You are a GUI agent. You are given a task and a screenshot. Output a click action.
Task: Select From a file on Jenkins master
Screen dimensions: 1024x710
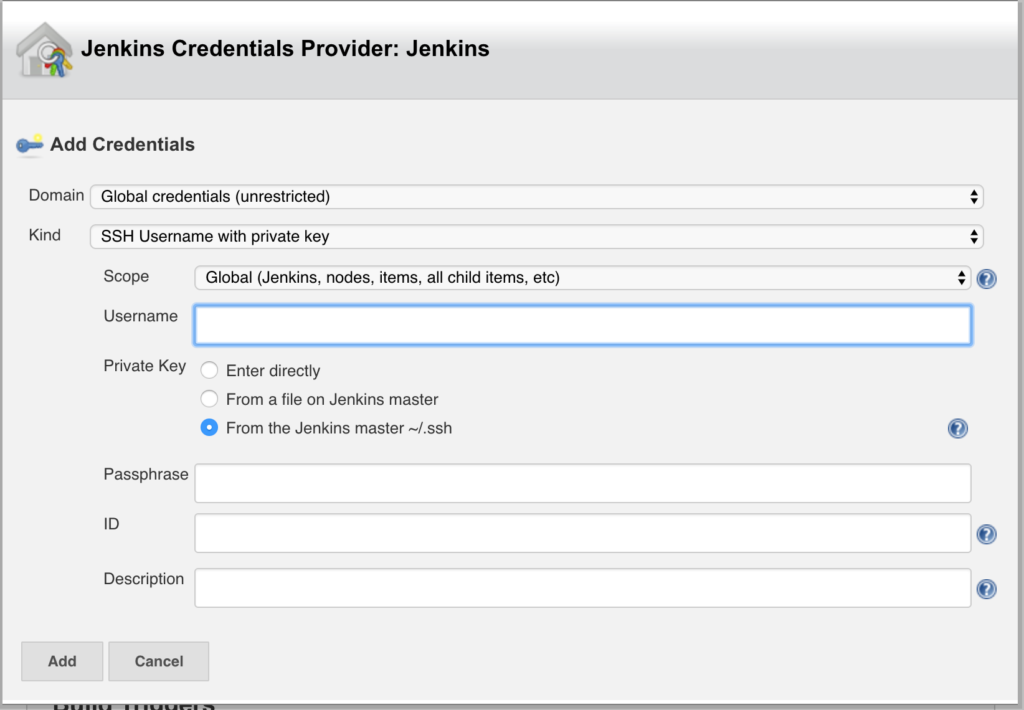pyautogui.click(x=209, y=398)
